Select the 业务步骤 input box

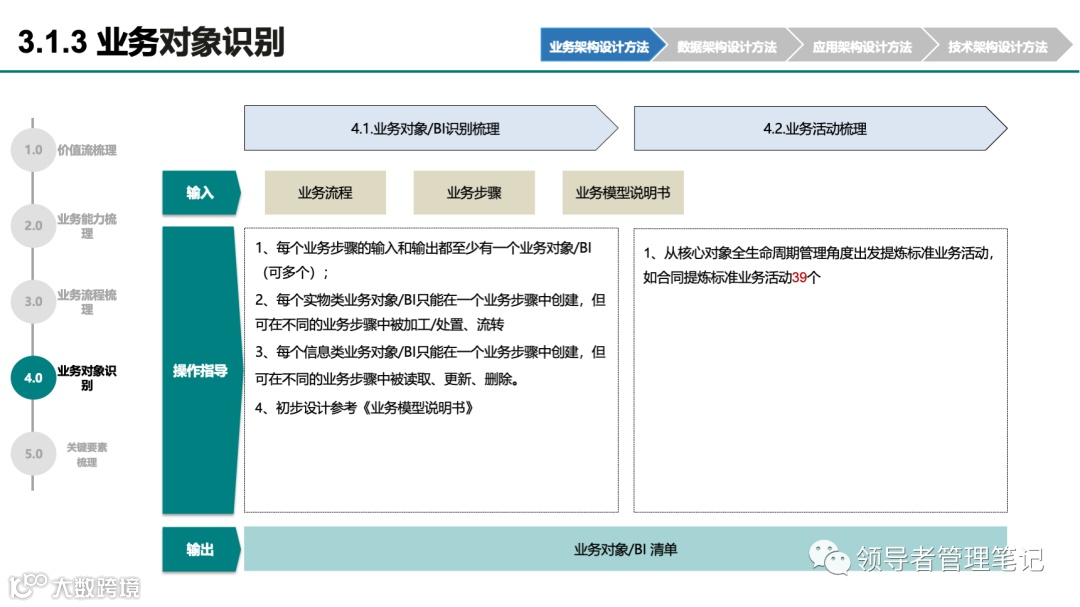(474, 192)
